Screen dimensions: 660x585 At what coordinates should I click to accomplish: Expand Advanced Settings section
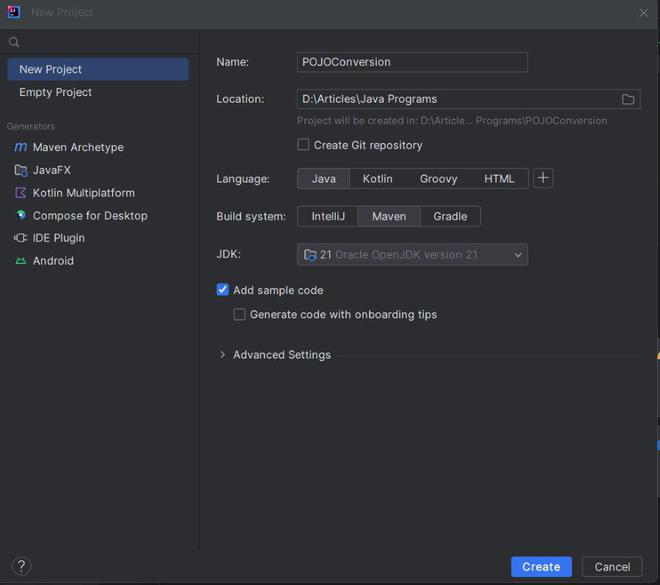[x=223, y=355]
